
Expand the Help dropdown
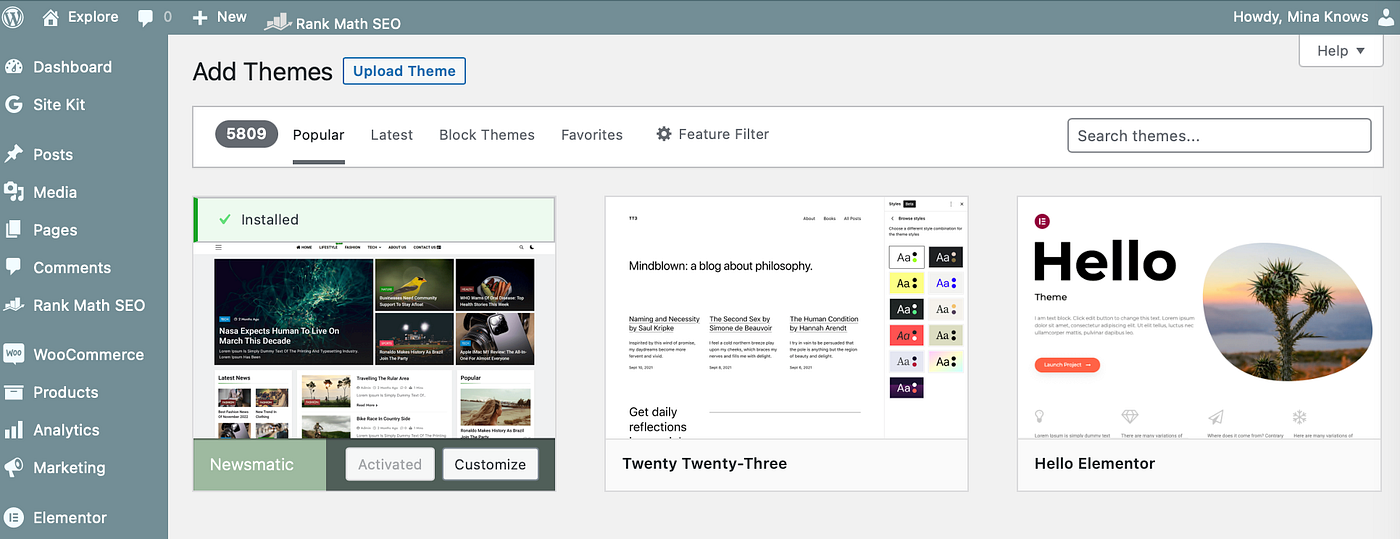pos(1341,51)
